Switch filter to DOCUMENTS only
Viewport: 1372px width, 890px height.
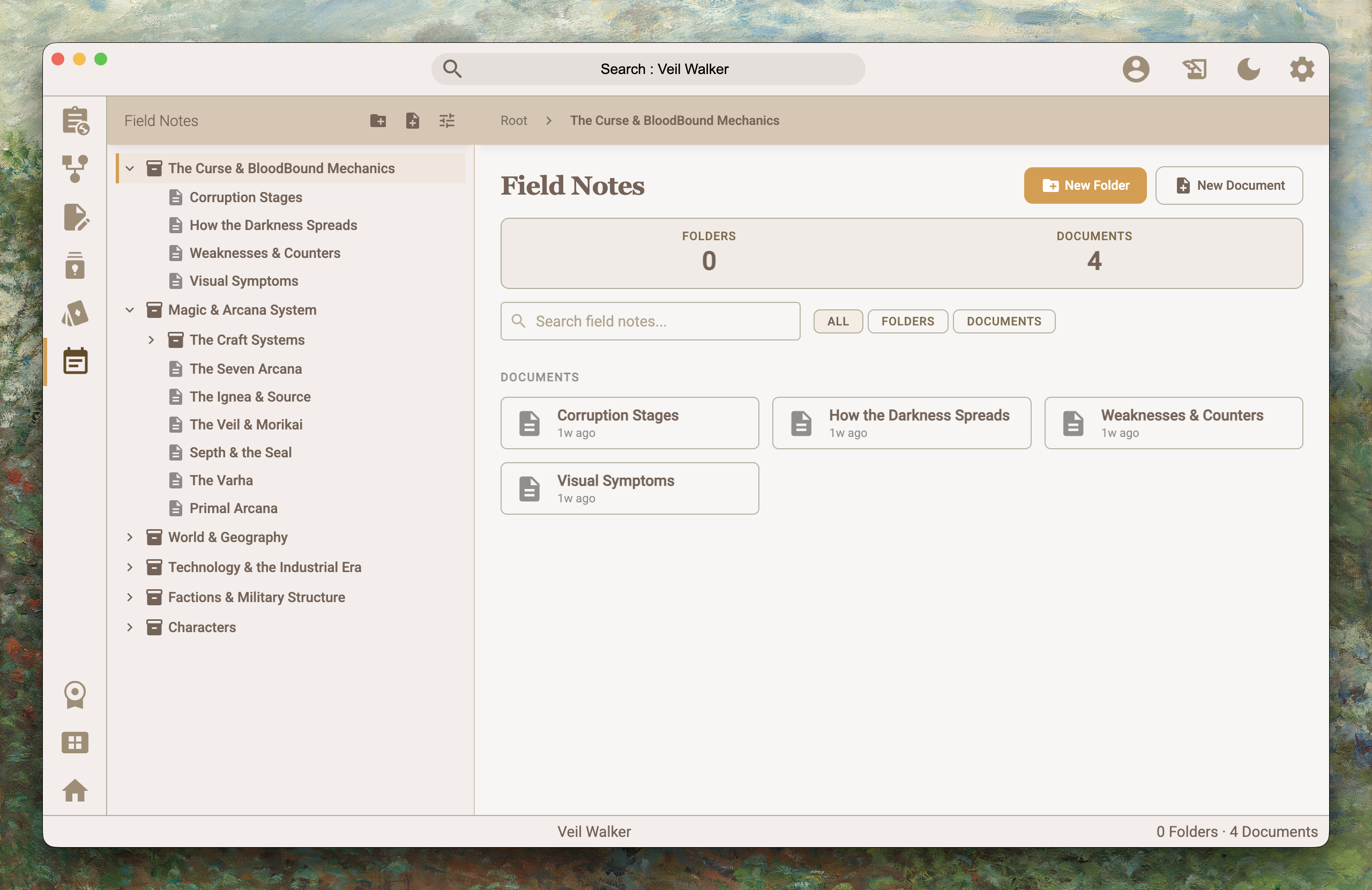click(x=1004, y=321)
